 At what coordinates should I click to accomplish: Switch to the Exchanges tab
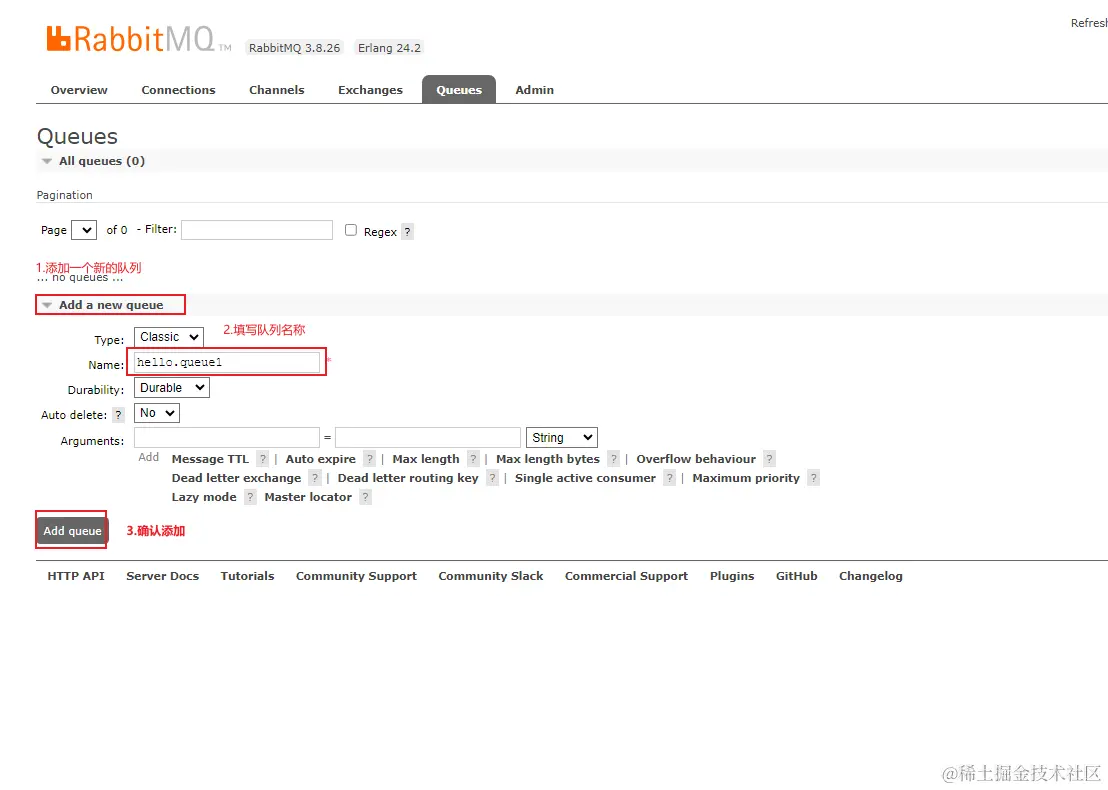click(x=370, y=90)
